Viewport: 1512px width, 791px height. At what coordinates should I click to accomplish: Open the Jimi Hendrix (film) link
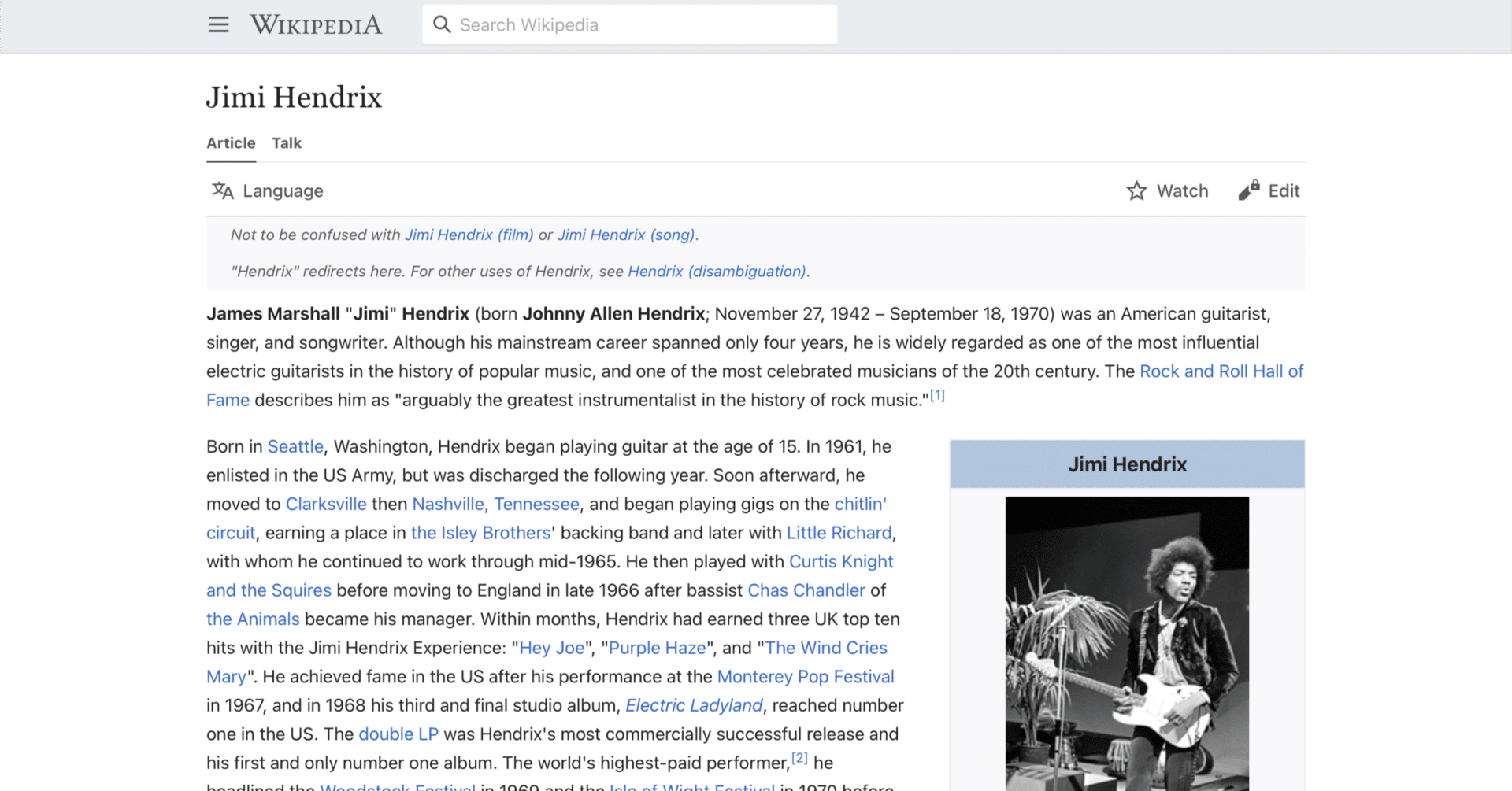pyautogui.click(x=469, y=235)
